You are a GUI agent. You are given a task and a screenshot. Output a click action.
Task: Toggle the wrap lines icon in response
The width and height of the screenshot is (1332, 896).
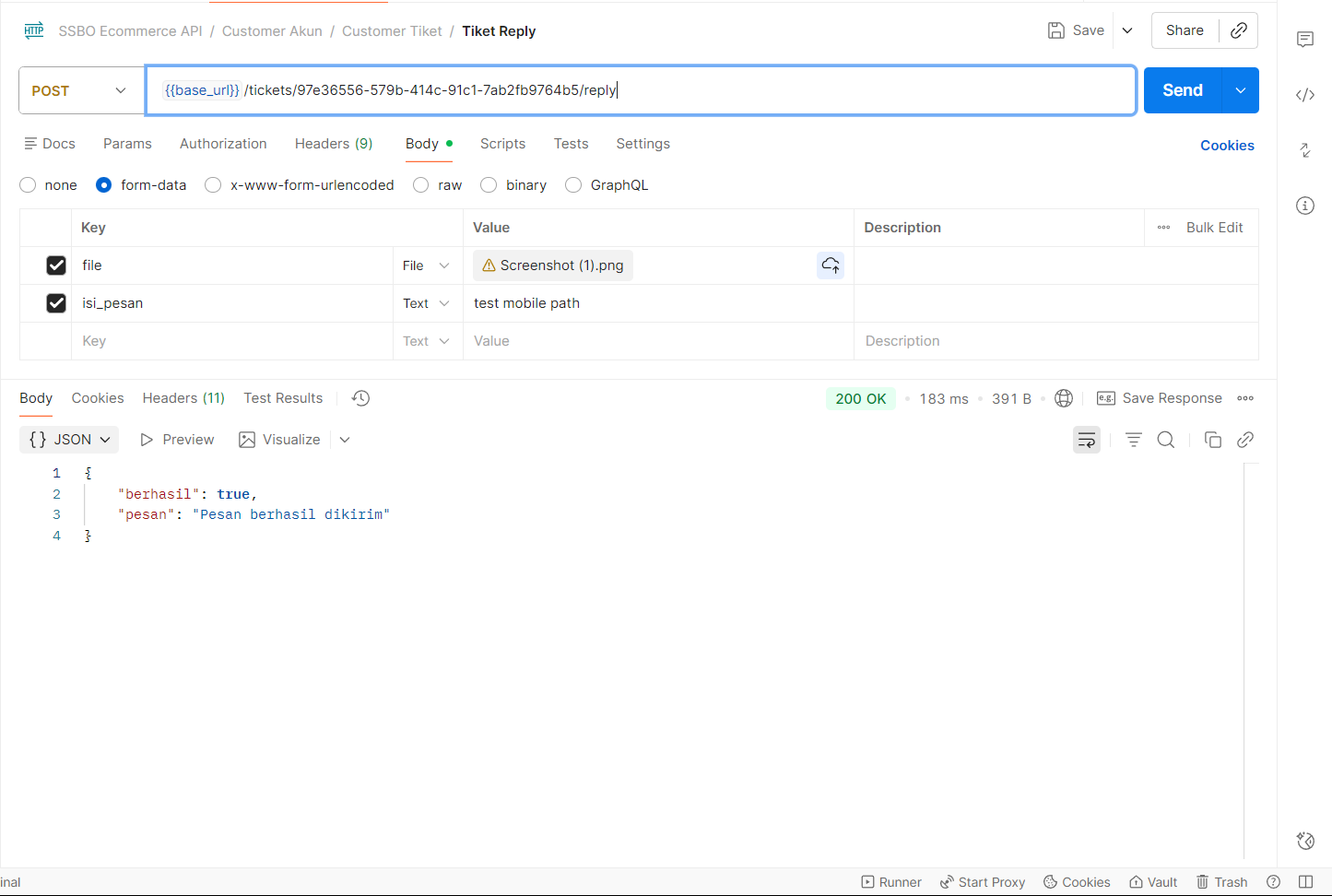tap(1087, 440)
